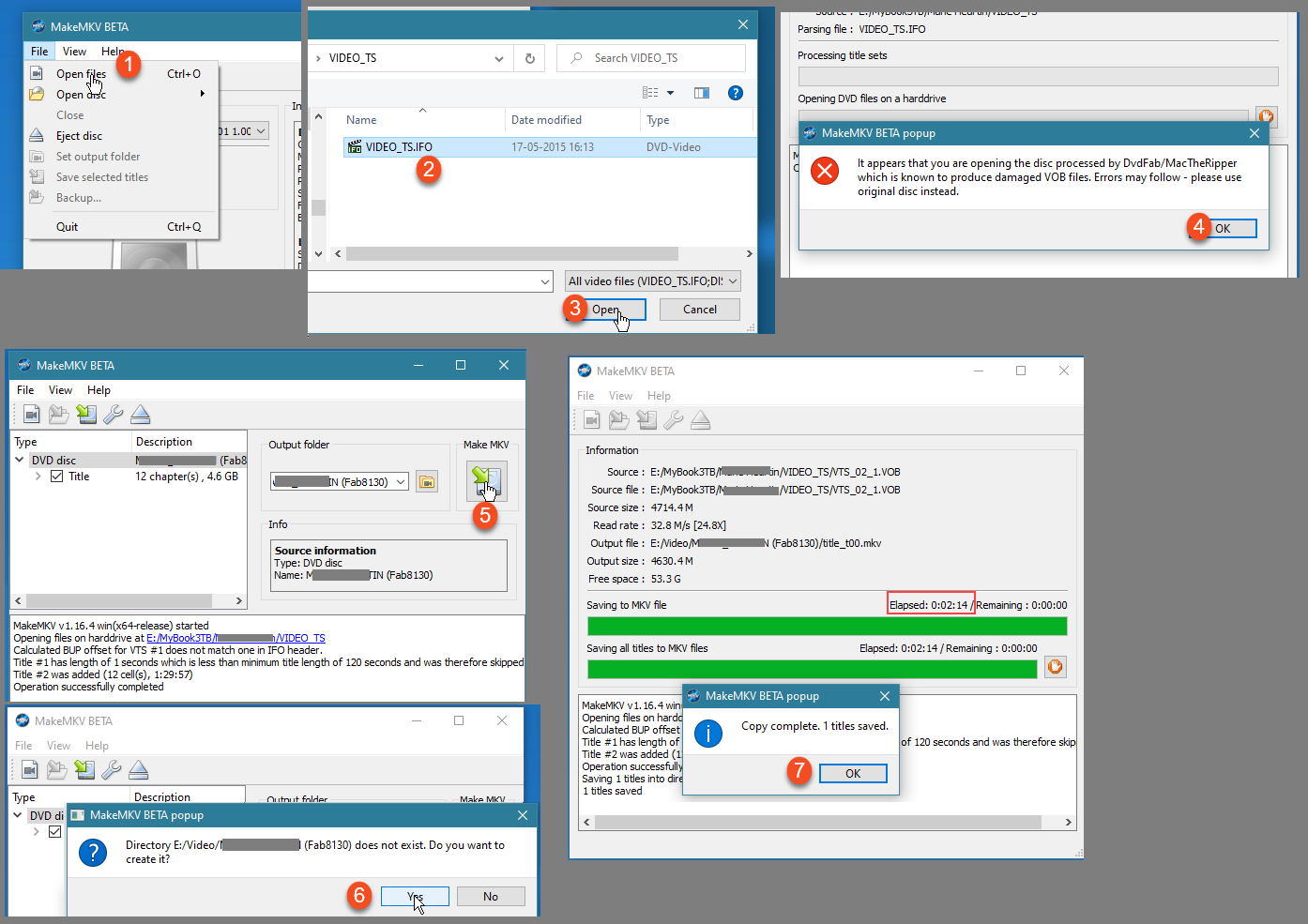Click orange stop icon beside Saving all titles bar
This screenshot has height=924, width=1308.
click(x=1056, y=667)
